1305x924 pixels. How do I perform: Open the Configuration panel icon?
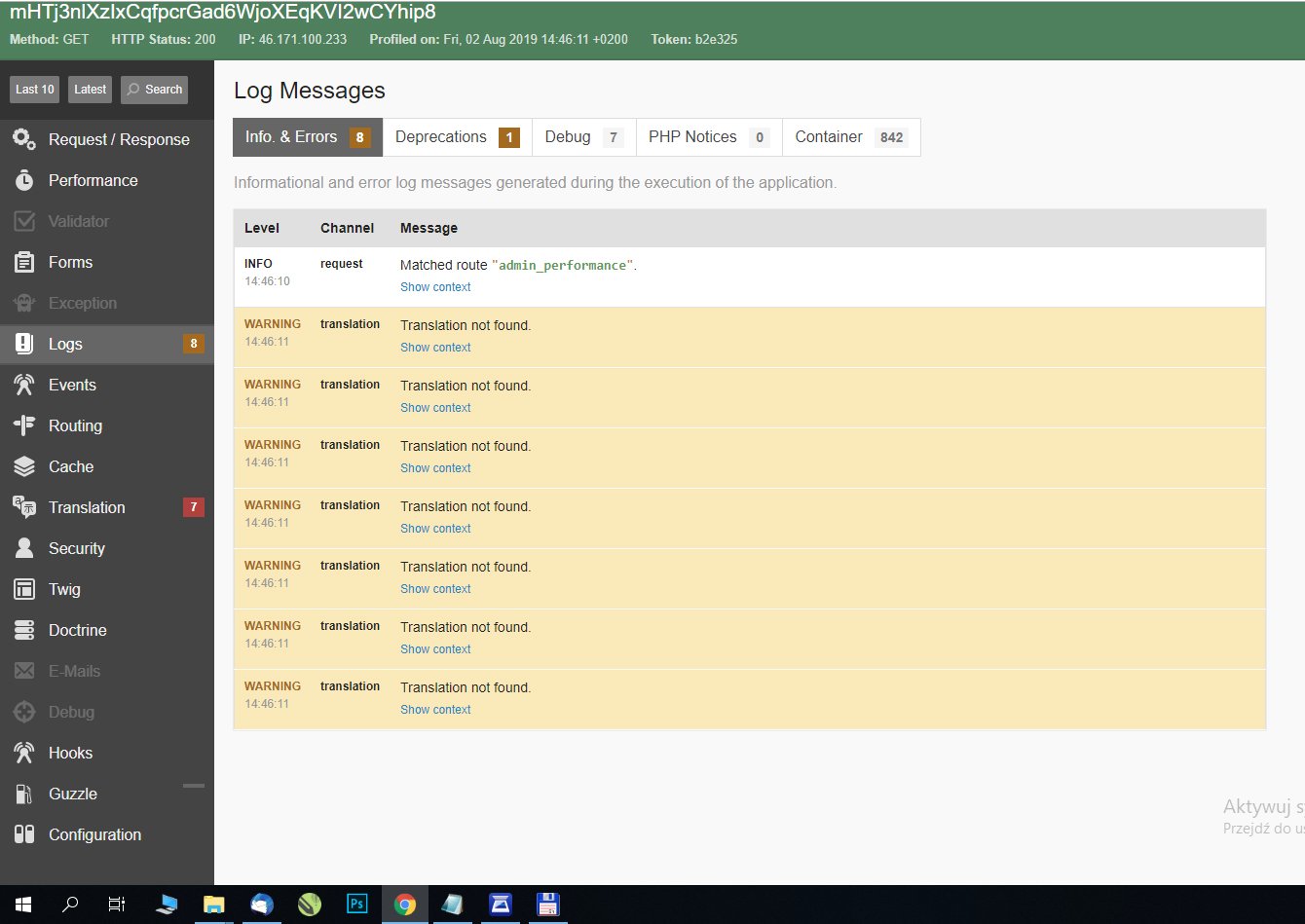[24, 834]
